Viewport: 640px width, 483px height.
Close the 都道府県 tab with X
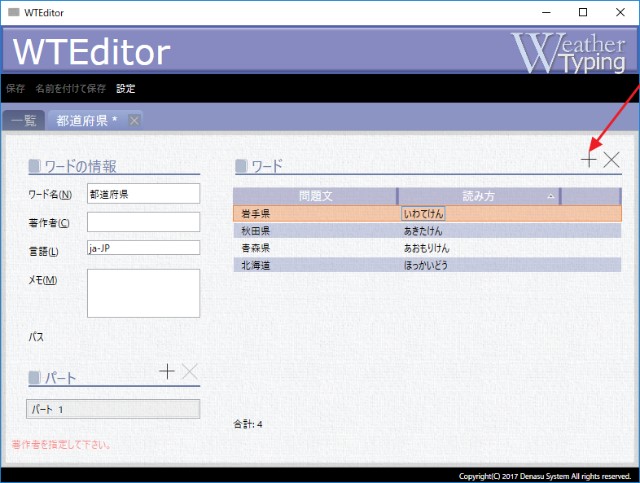pyautogui.click(x=134, y=120)
